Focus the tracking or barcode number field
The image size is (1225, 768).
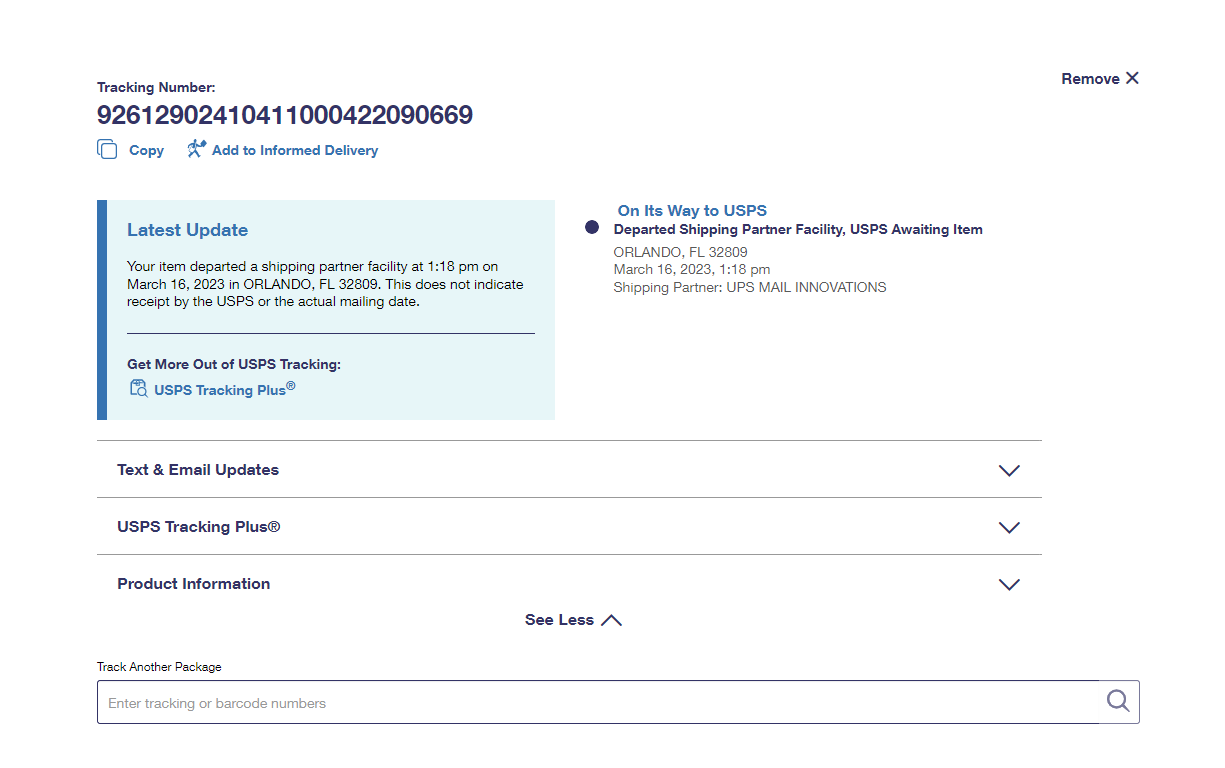pos(600,703)
